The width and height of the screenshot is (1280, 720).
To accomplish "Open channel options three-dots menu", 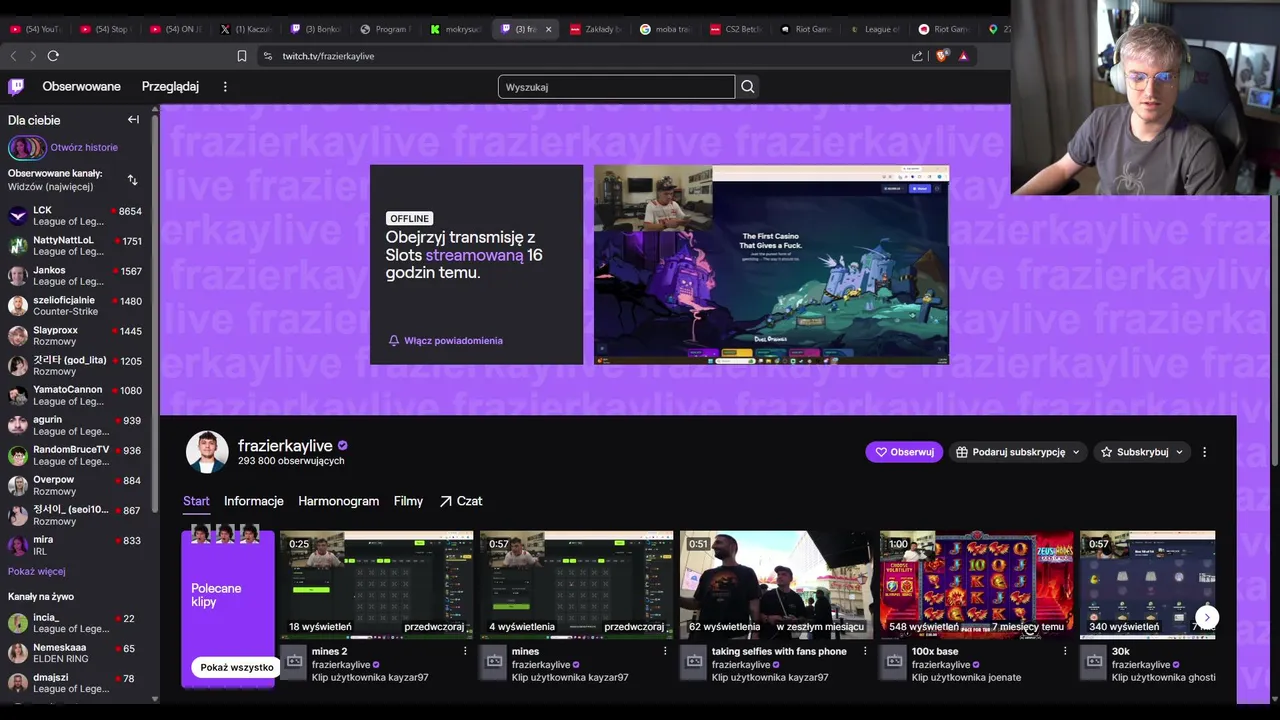I will click(x=1204, y=452).
